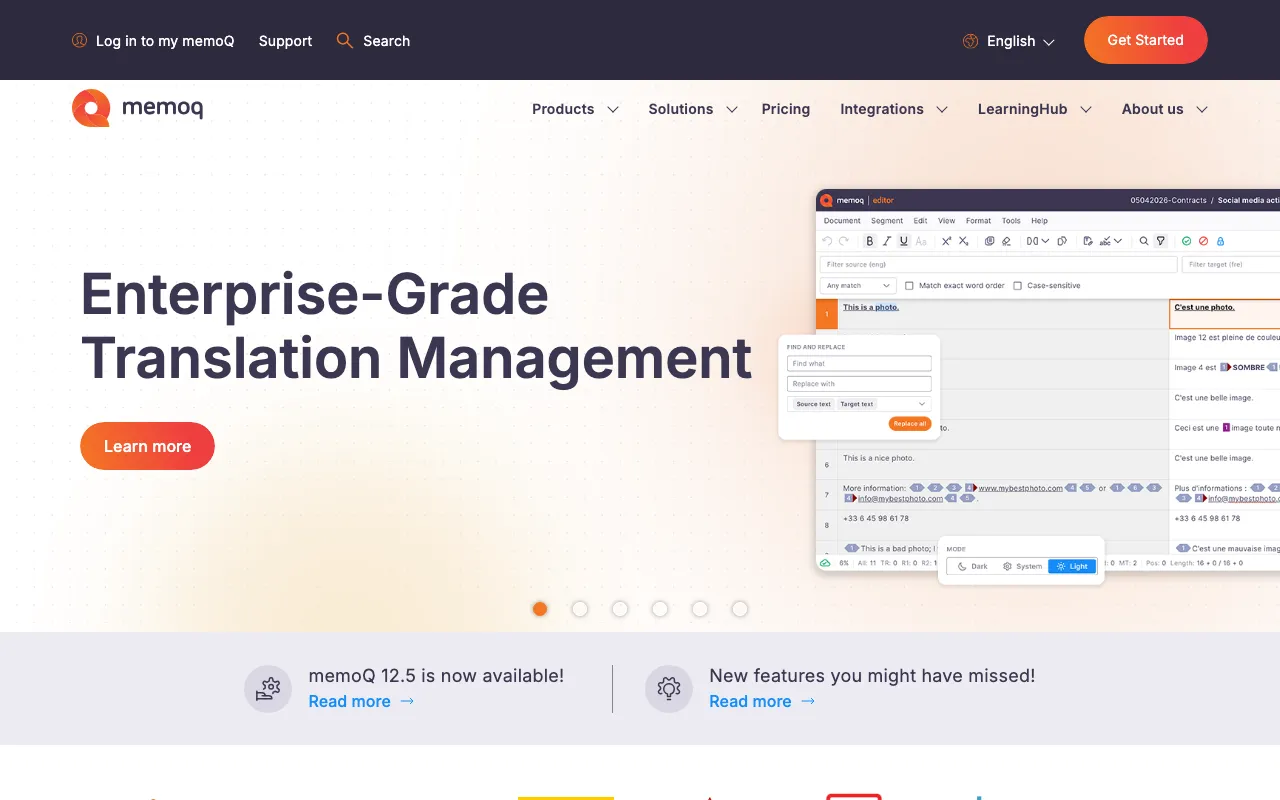Toggle Italic in the editor toolbar
Screen dimensions: 1280x800
click(x=887, y=241)
